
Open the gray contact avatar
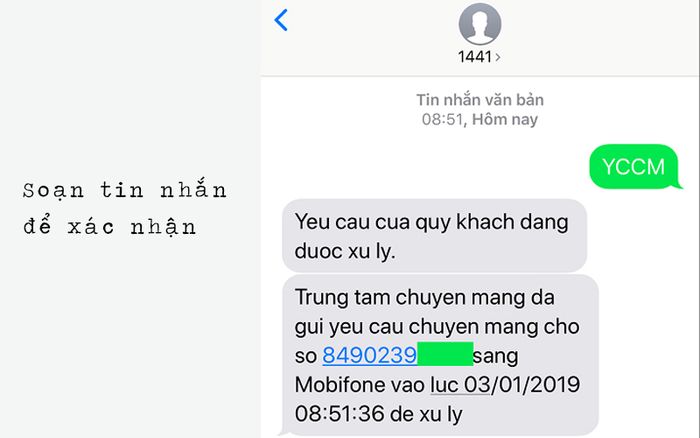tap(480, 24)
